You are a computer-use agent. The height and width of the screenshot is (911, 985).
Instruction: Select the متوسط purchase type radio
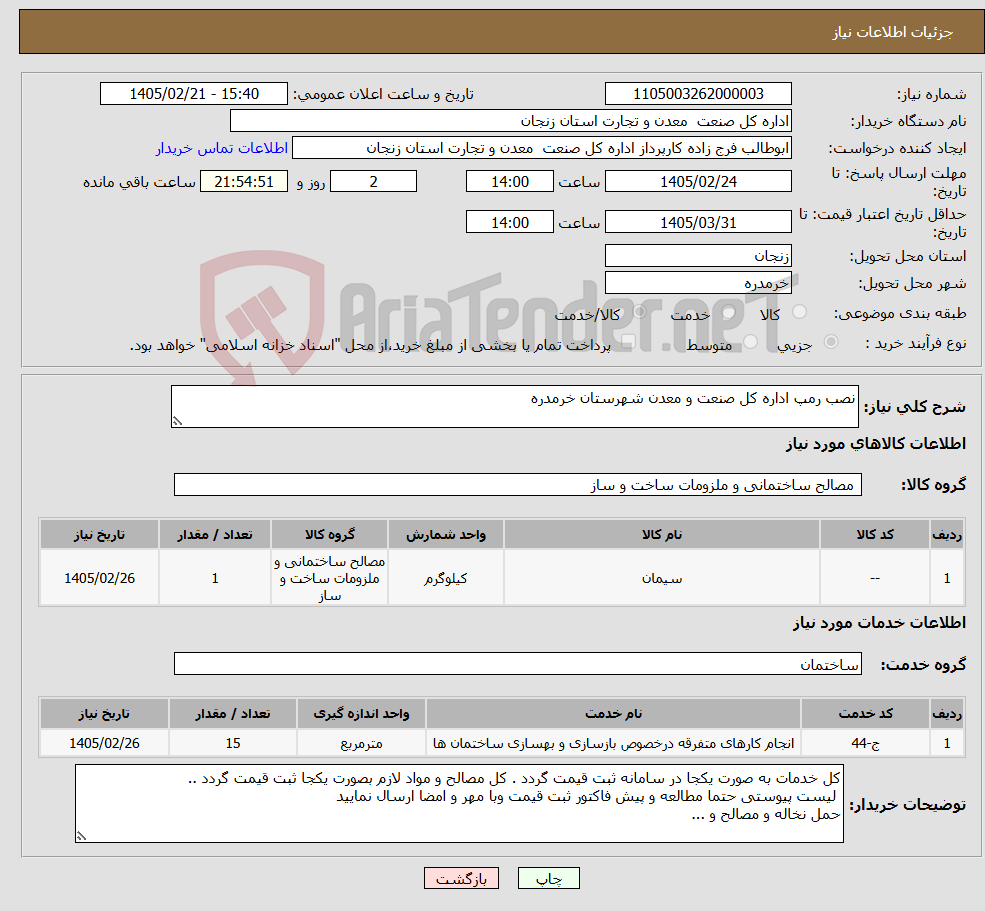pyautogui.click(x=750, y=342)
